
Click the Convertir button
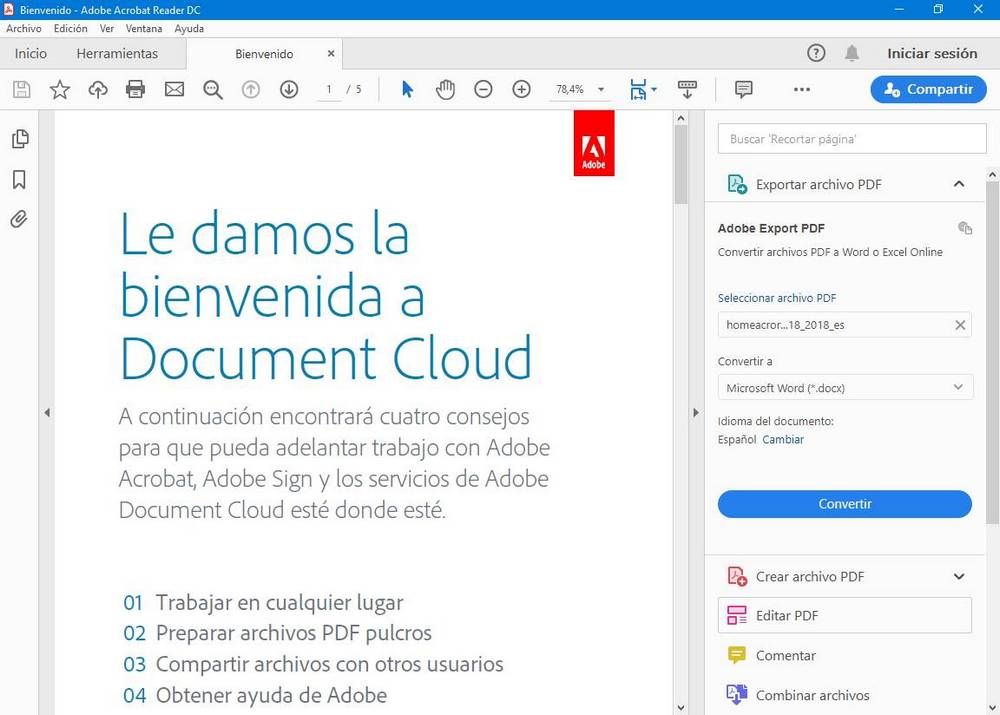844,503
